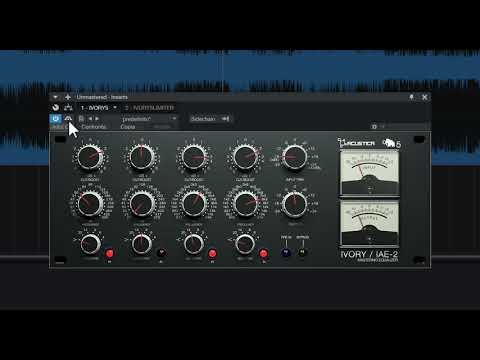Click the band 1 CUT/BOOST knob
Viewport: 480px width, 360px height.
(90, 157)
